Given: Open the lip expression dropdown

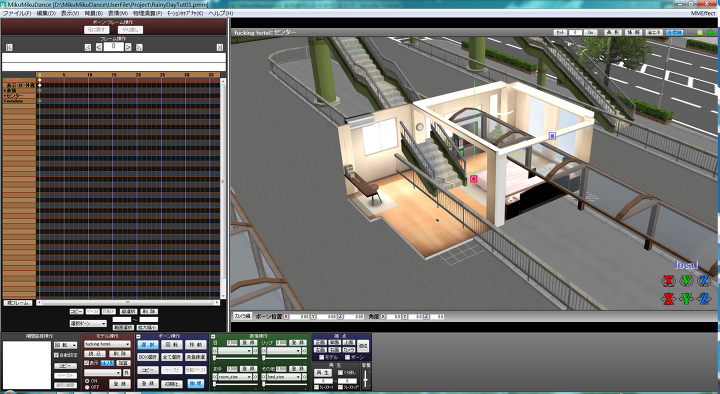Looking at the screenshot, I should coord(284,351).
